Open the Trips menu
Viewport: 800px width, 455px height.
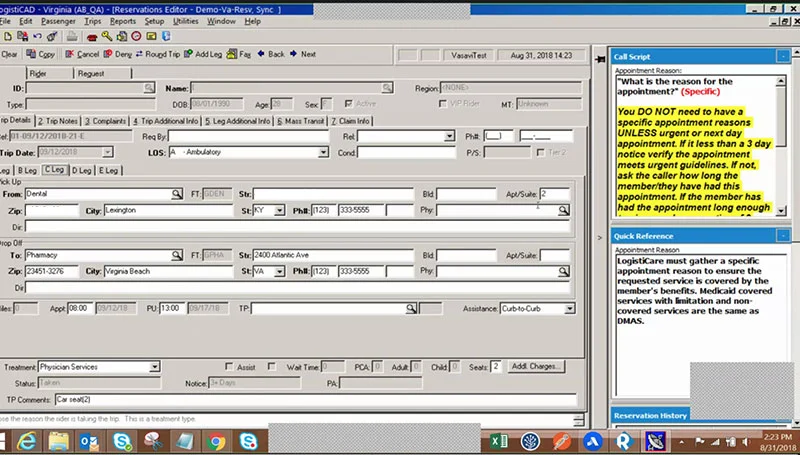(x=93, y=21)
